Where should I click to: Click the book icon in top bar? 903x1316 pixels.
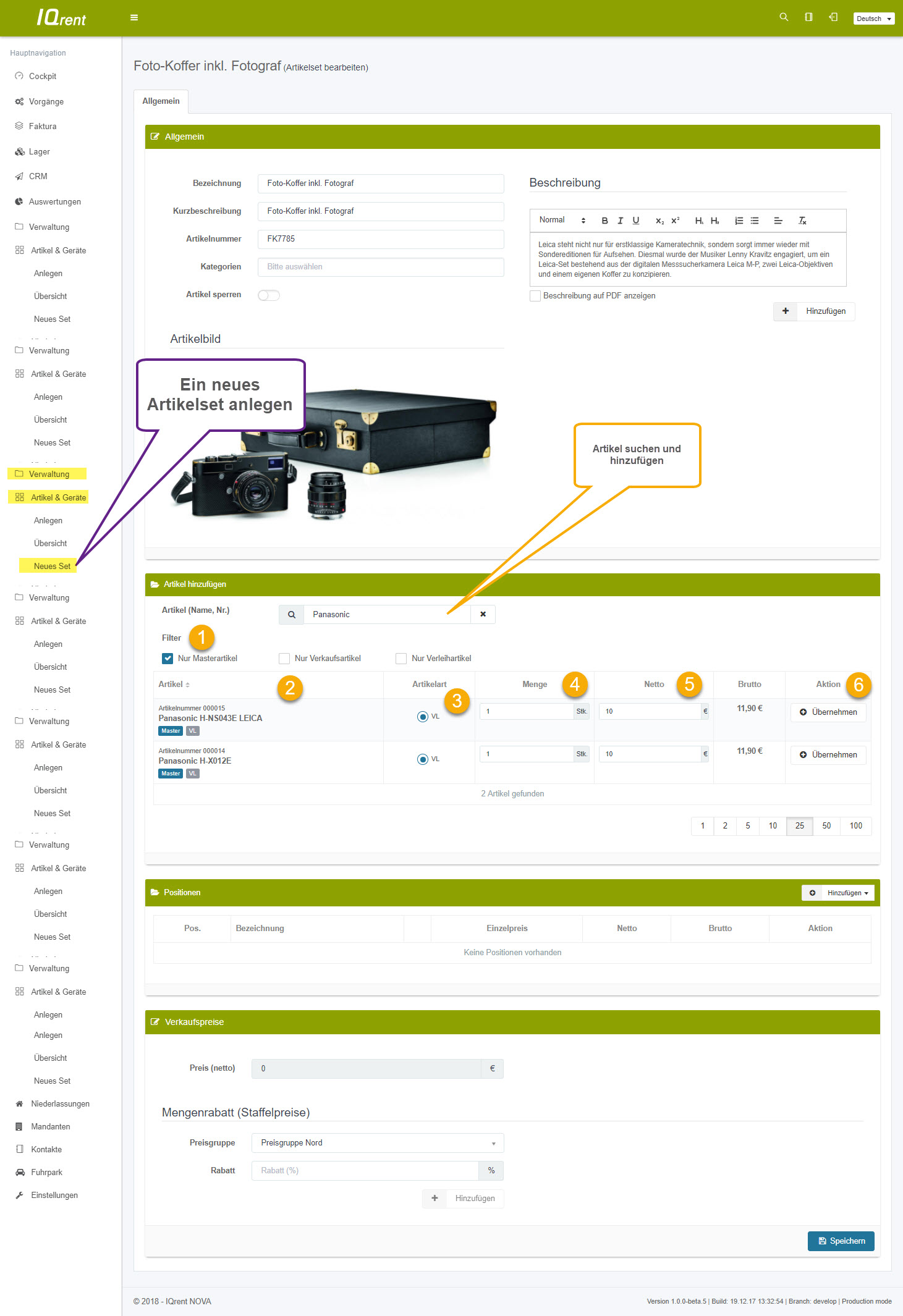808,17
